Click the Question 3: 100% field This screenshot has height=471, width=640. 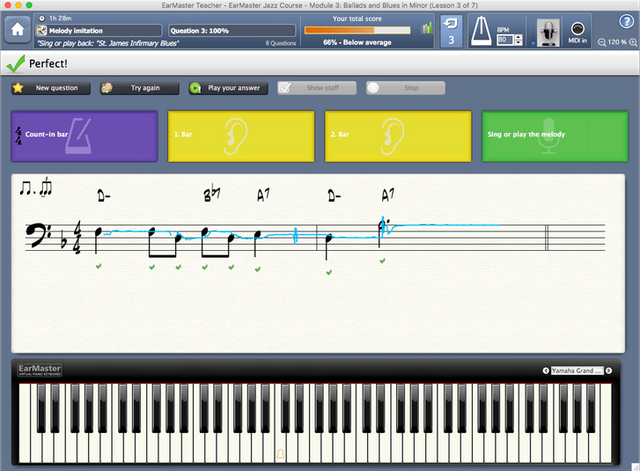coord(232,31)
